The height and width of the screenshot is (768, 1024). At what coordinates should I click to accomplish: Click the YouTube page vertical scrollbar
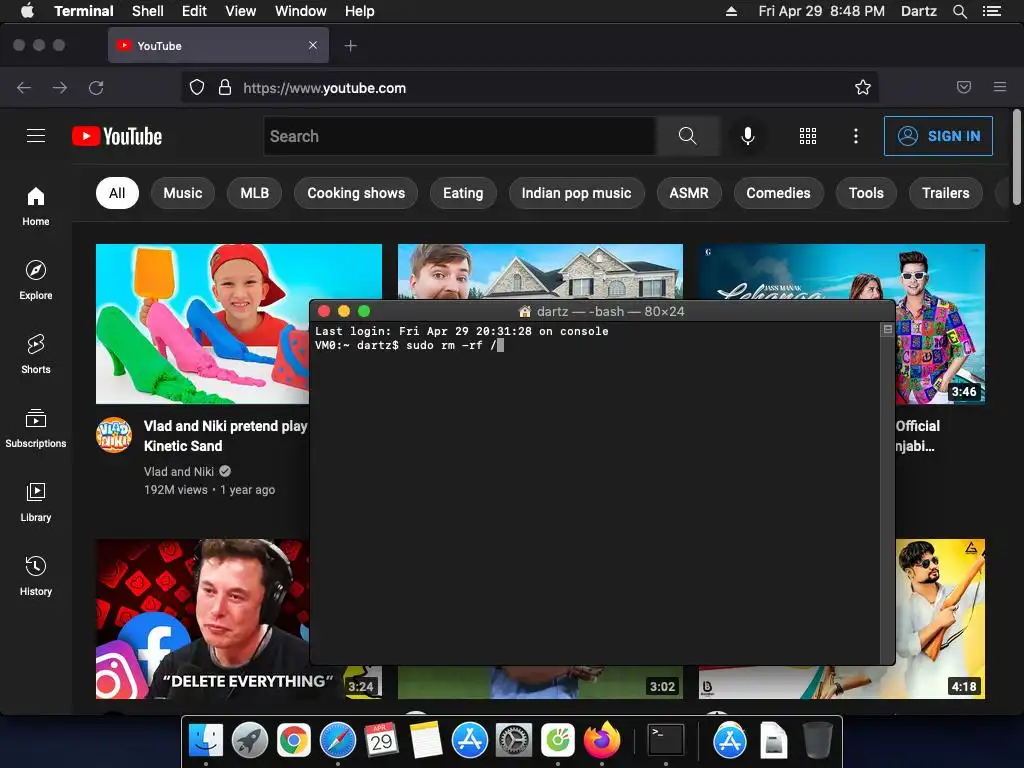click(1016, 157)
